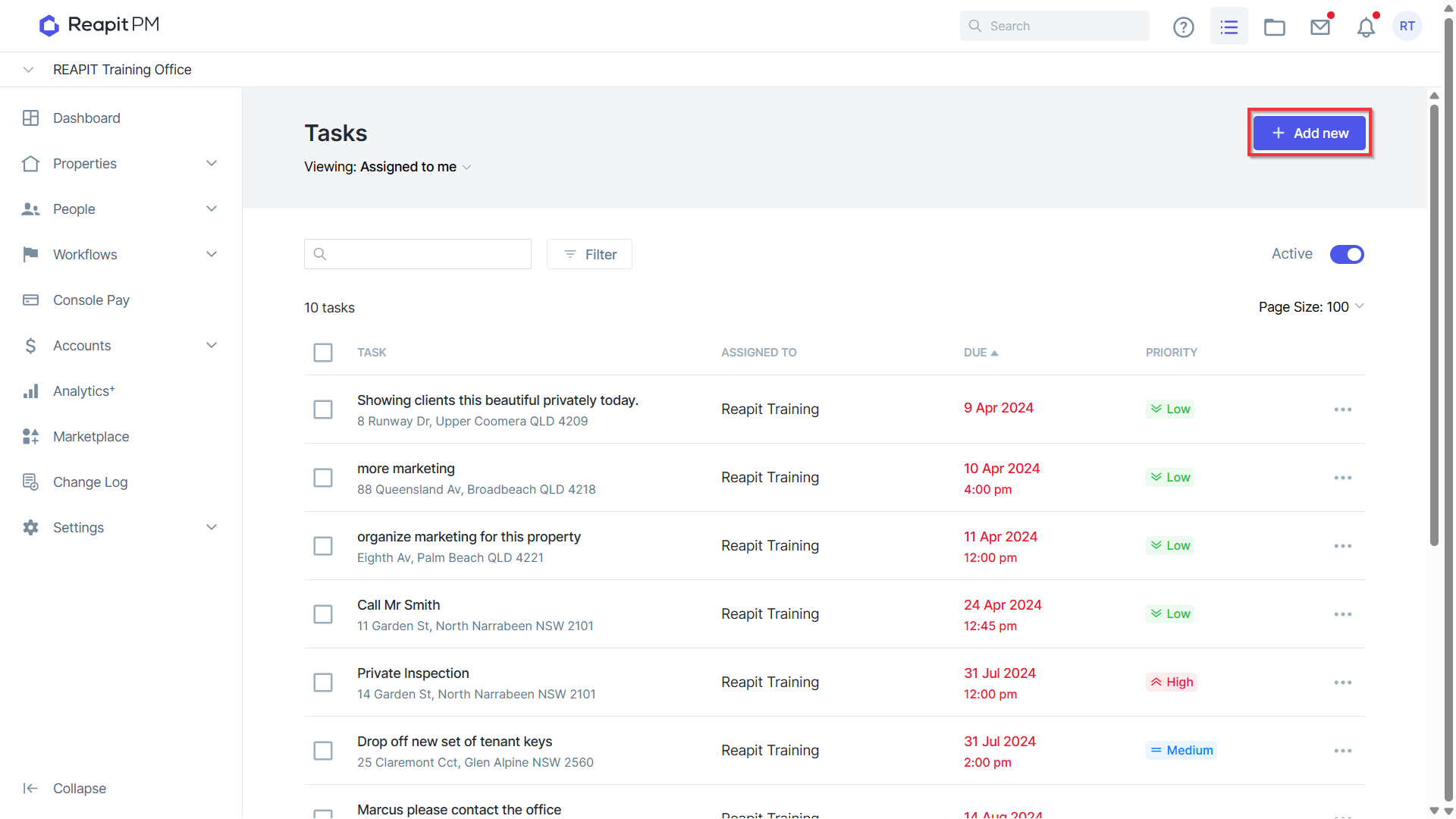Sort tasks by the DUE column
1456x819 pixels.
pyautogui.click(x=981, y=353)
